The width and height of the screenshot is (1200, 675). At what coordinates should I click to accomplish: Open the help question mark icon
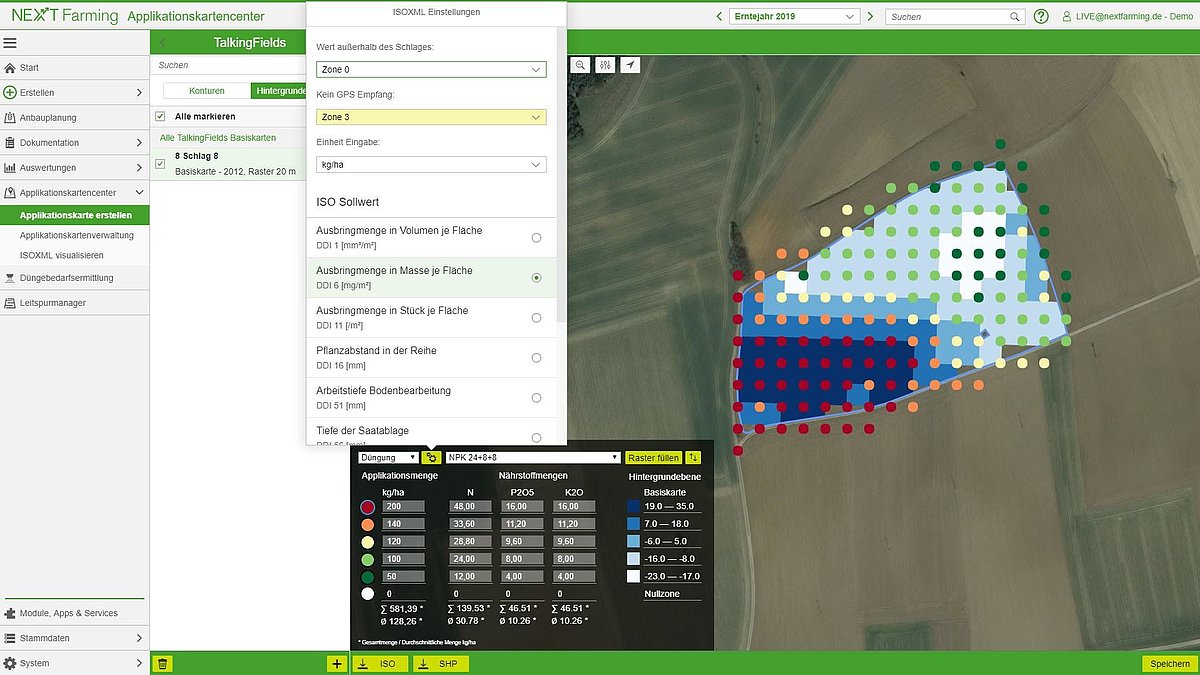[1041, 16]
